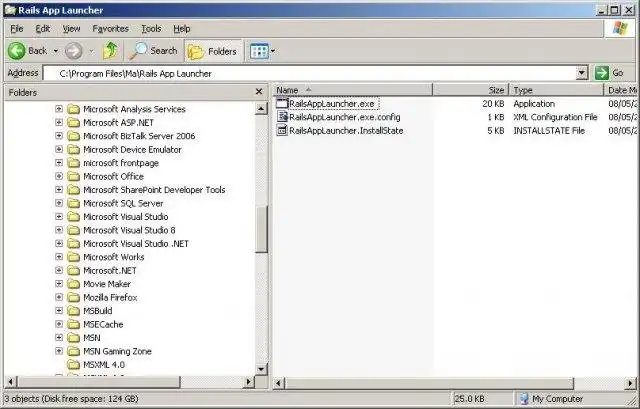Open the Back history dropdown arrow
This screenshot has width=640, height=409.
(56, 51)
